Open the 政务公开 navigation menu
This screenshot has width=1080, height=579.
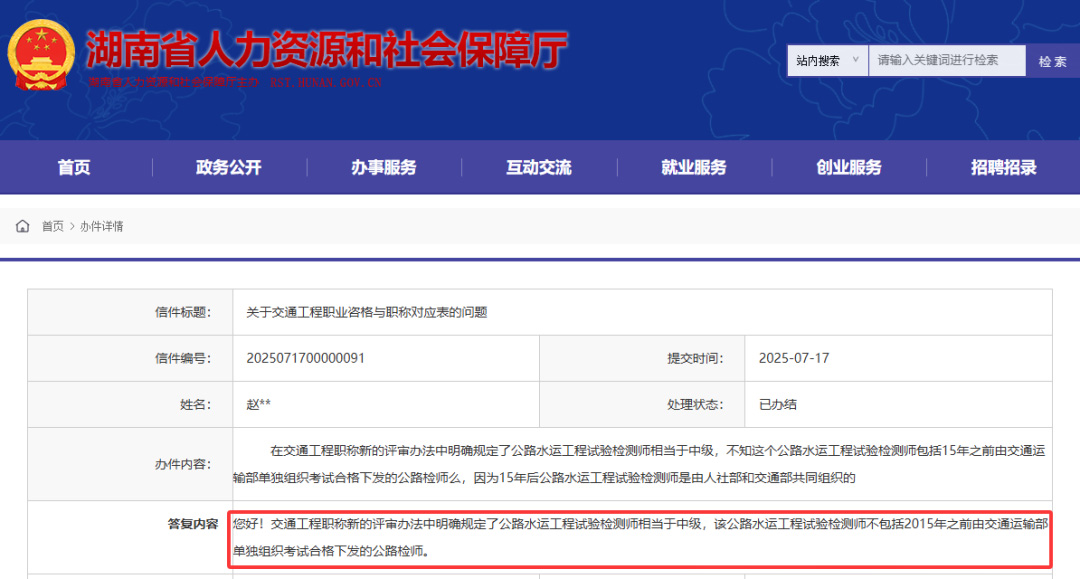228,167
